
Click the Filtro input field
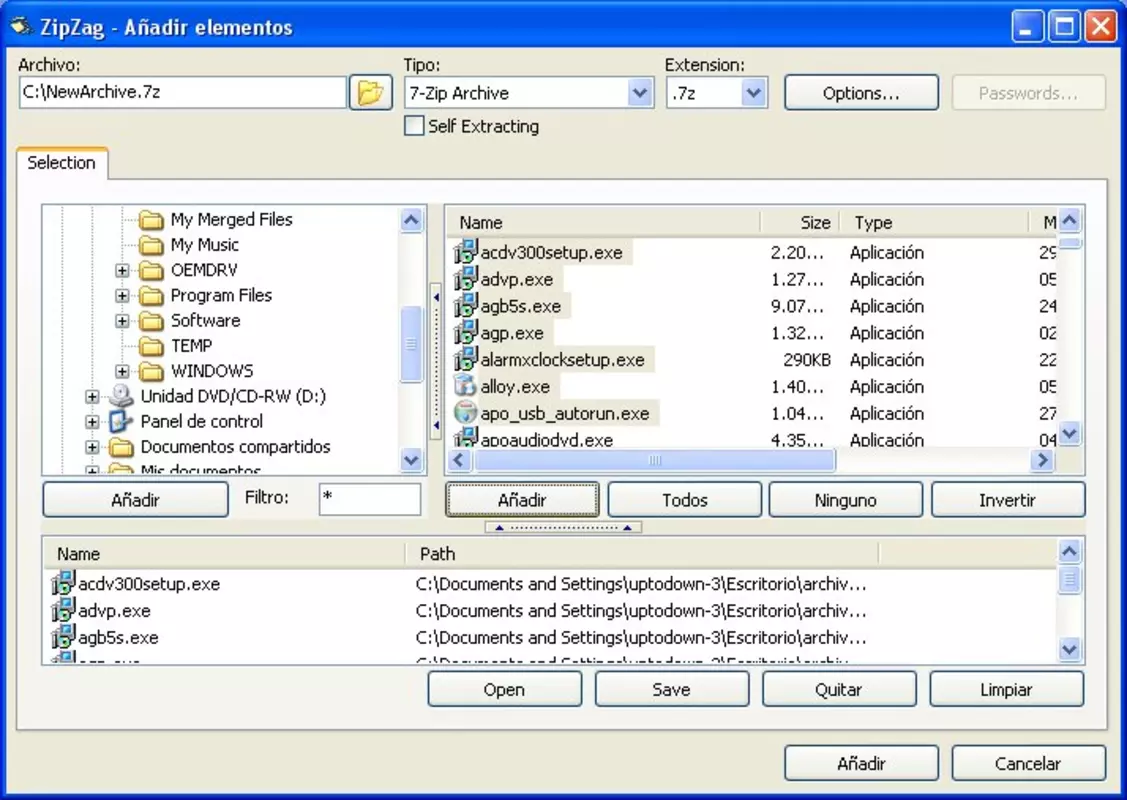369,499
